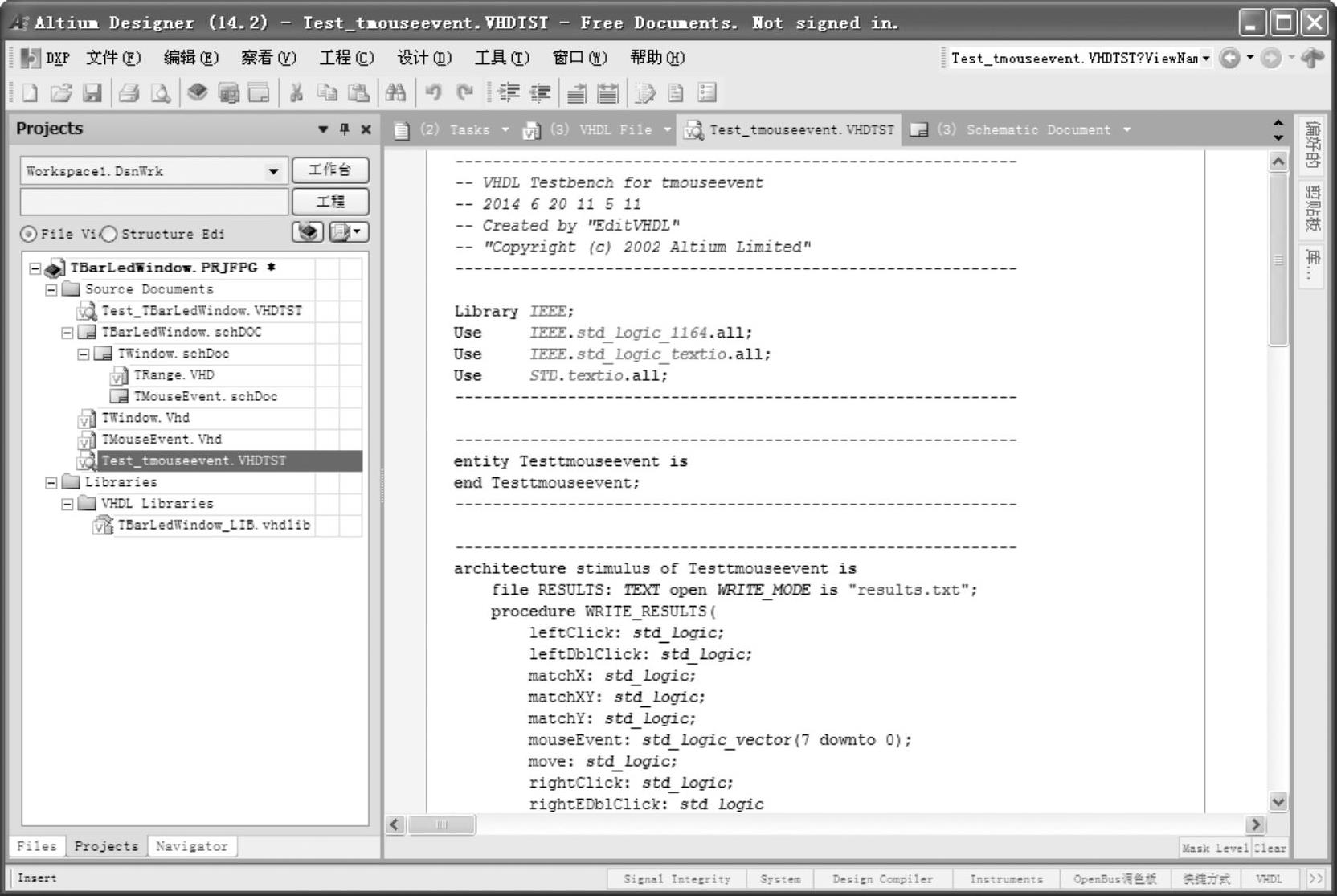Click the New document toolbar icon
1337x896 pixels.
[x=30, y=93]
